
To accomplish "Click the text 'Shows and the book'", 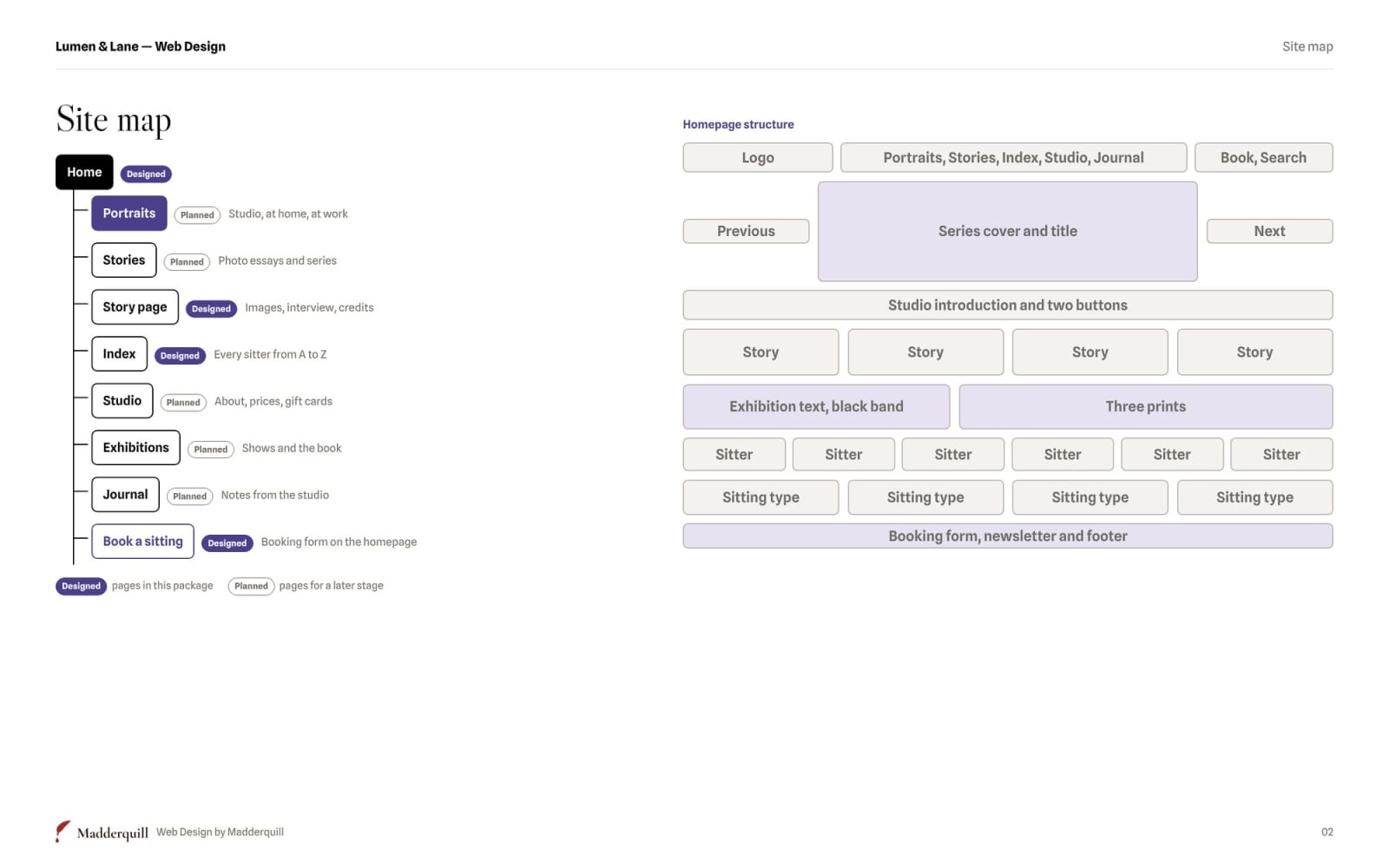I will pos(292,449).
